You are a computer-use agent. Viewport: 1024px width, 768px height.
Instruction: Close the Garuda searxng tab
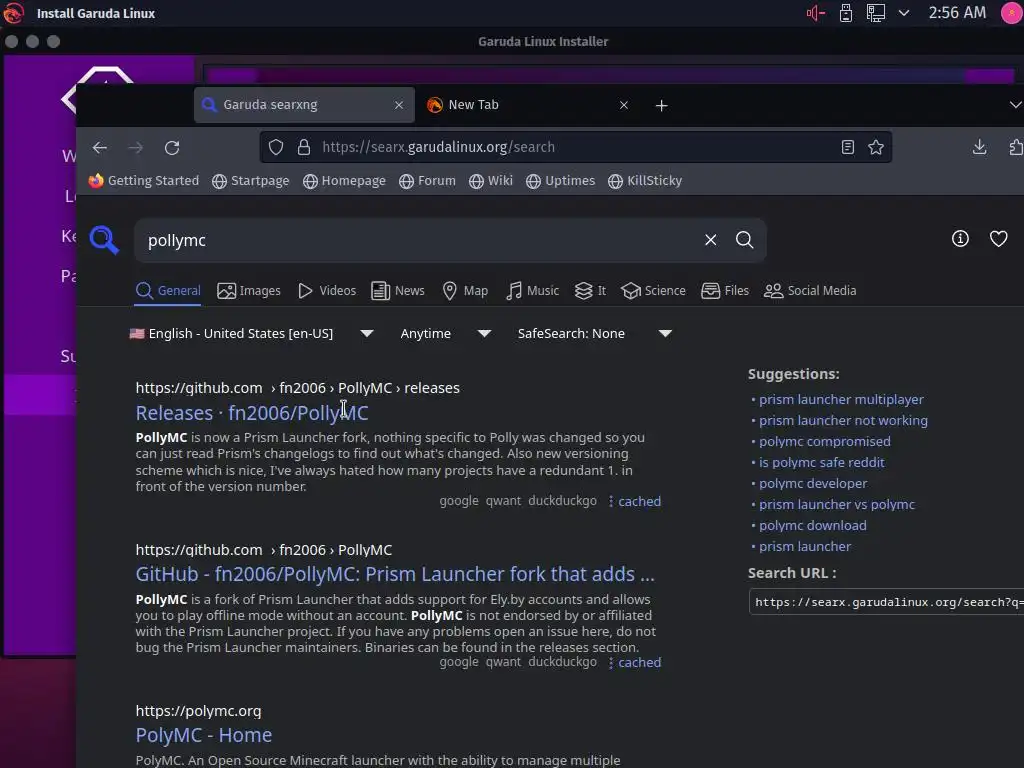[x=399, y=105]
